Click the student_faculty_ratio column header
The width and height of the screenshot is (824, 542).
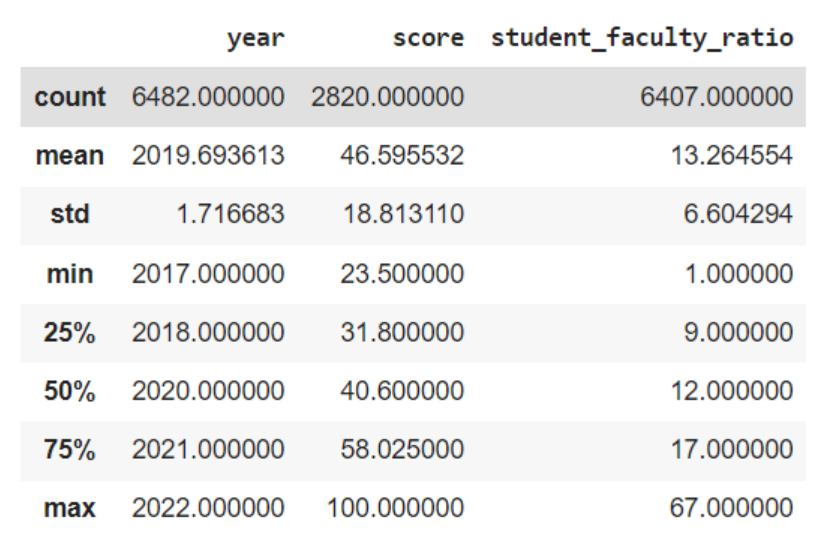[642, 38]
